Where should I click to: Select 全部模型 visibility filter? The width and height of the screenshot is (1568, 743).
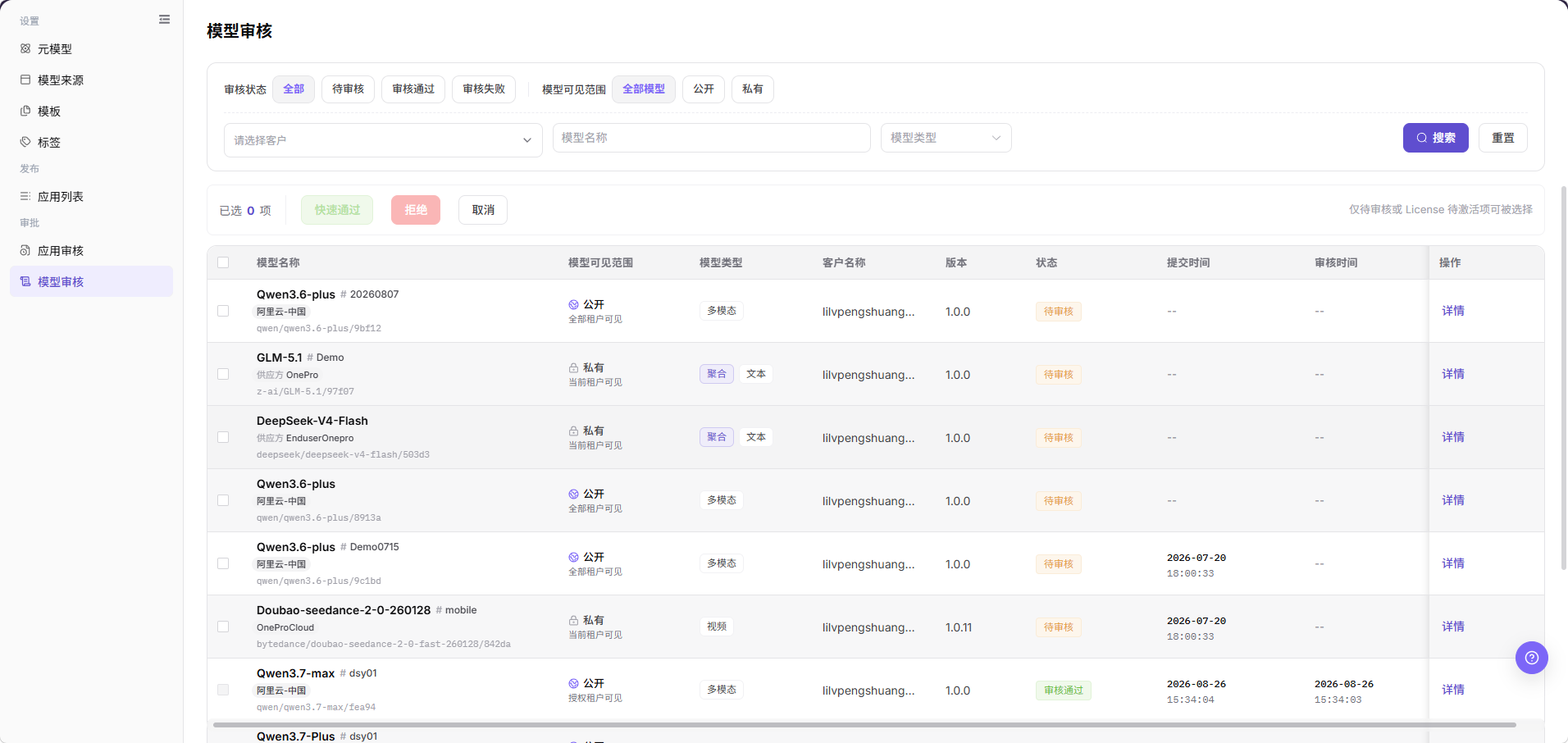click(644, 89)
